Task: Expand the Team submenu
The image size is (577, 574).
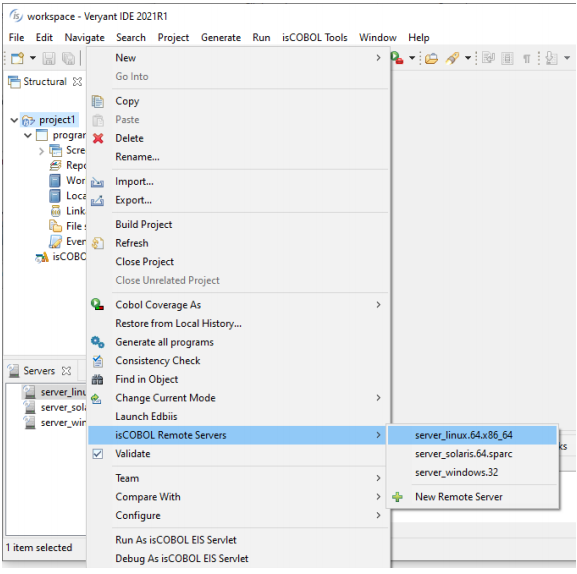Action: tap(238, 479)
